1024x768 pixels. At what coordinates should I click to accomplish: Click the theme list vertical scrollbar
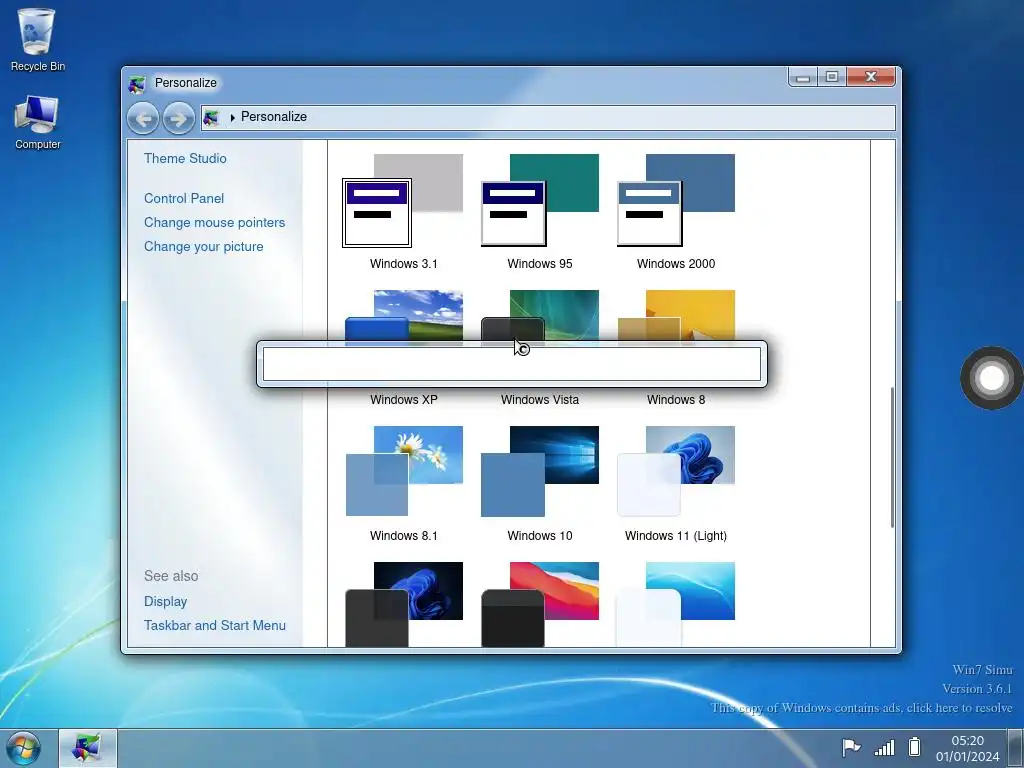(891, 457)
